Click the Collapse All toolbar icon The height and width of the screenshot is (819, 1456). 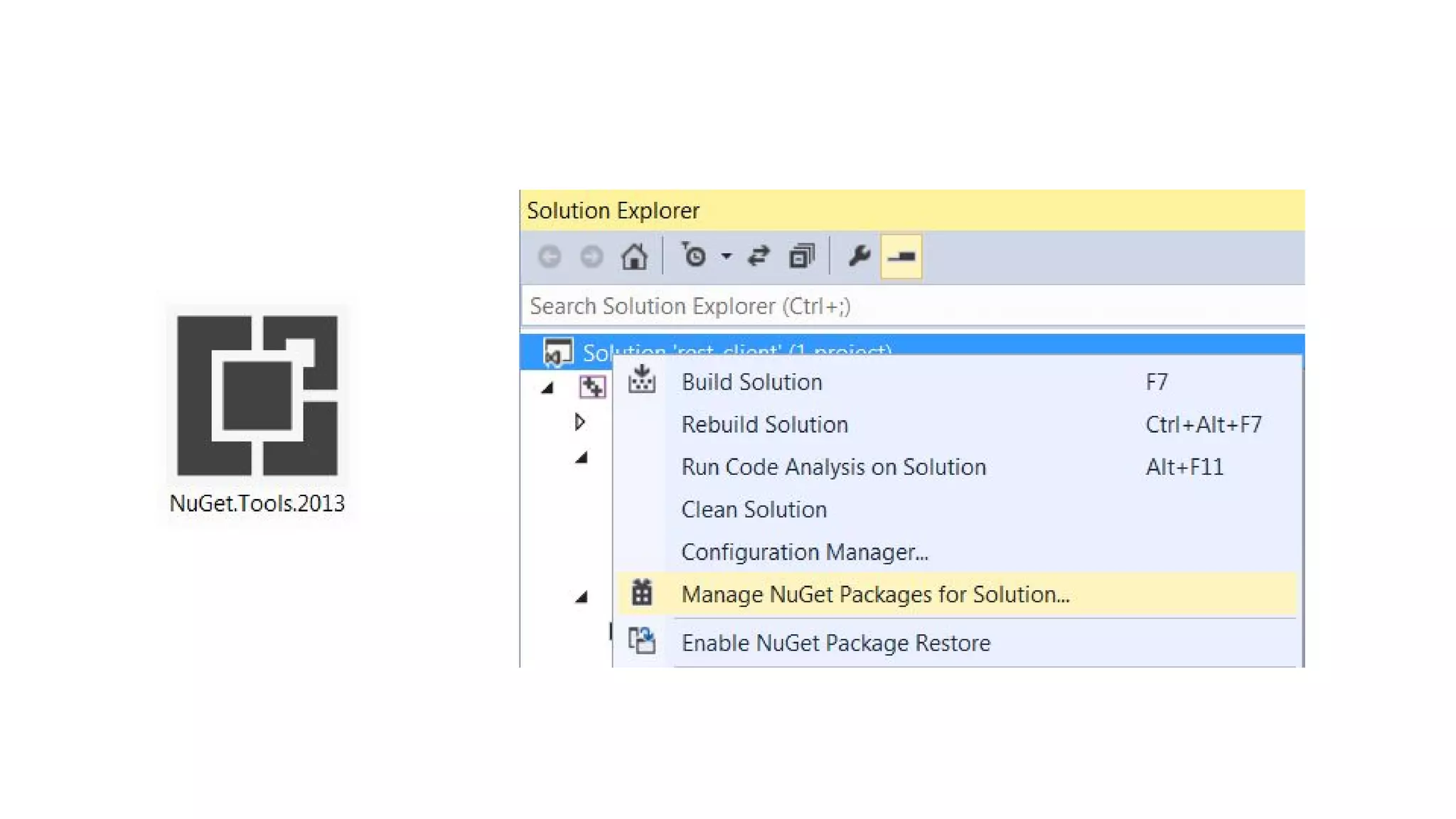802,256
